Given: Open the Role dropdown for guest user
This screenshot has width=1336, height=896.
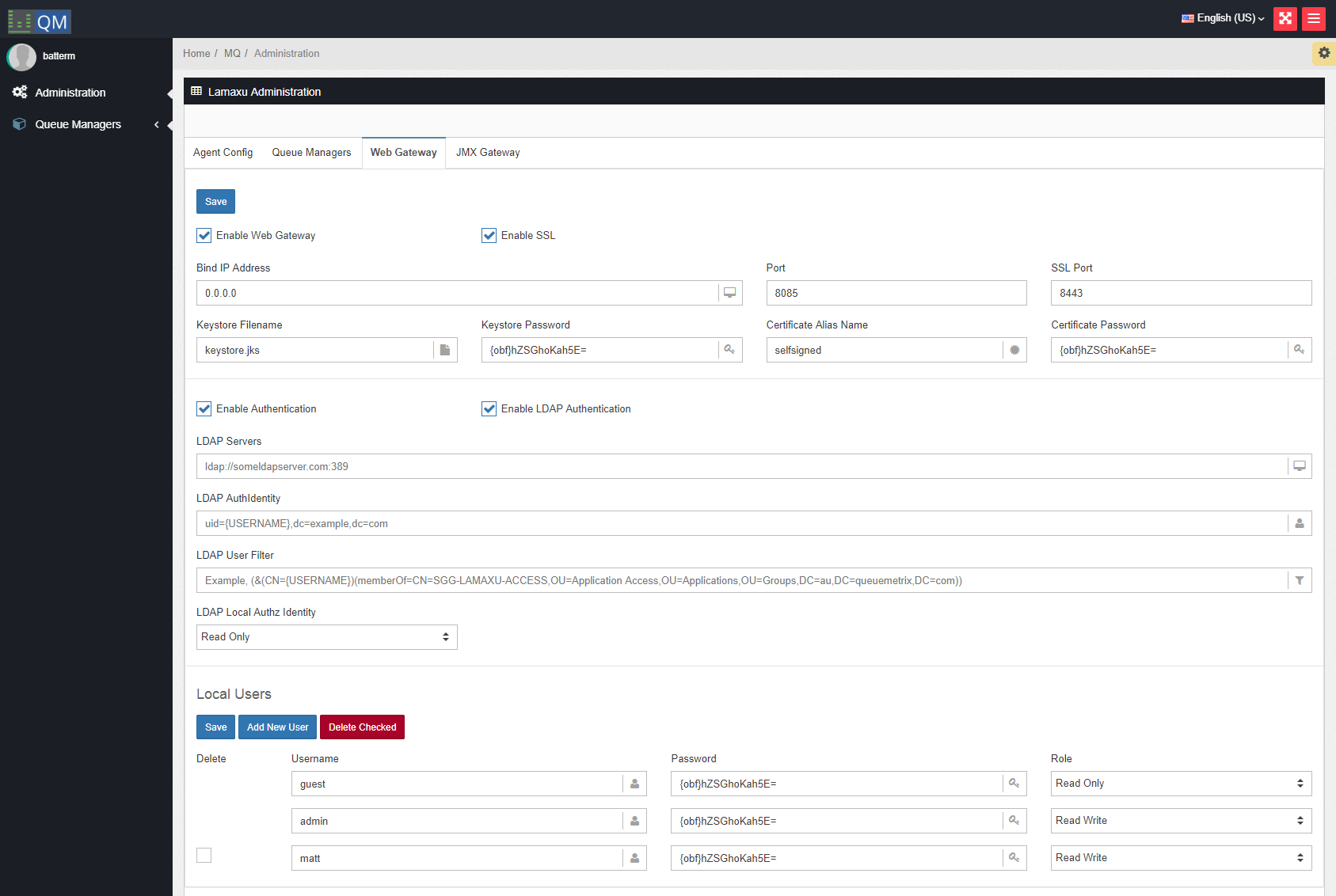Looking at the screenshot, I should click(1180, 784).
